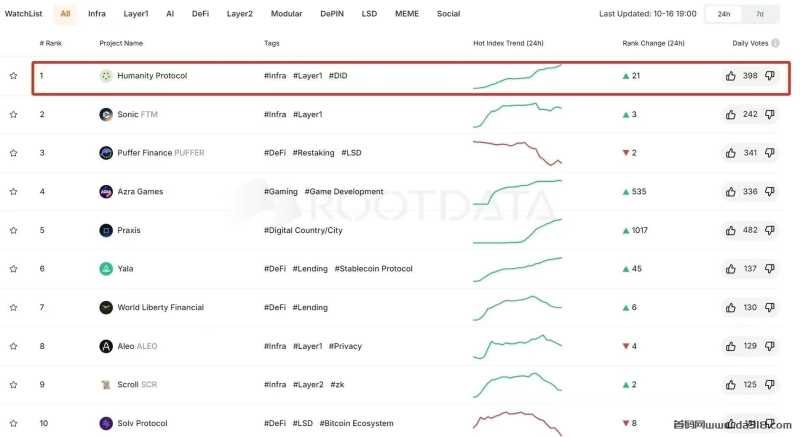Toggle watchlist star for Scroll
The height and width of the screenshot is (437, 800).
pyautogui.click(x=13, y=384)
